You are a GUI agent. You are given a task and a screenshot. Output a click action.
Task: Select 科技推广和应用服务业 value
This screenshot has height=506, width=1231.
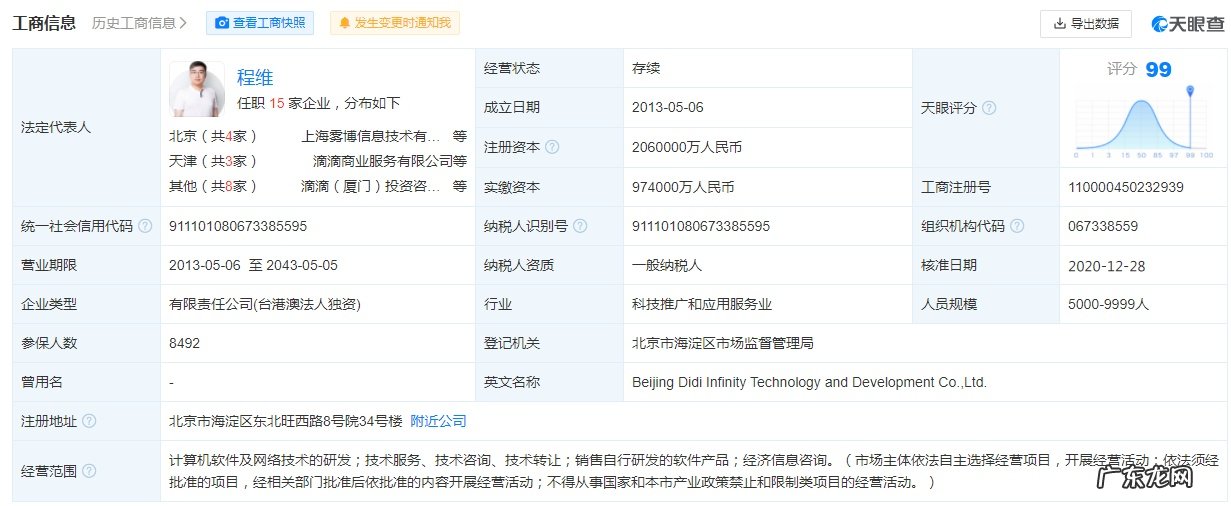click(x=702, y=304)
